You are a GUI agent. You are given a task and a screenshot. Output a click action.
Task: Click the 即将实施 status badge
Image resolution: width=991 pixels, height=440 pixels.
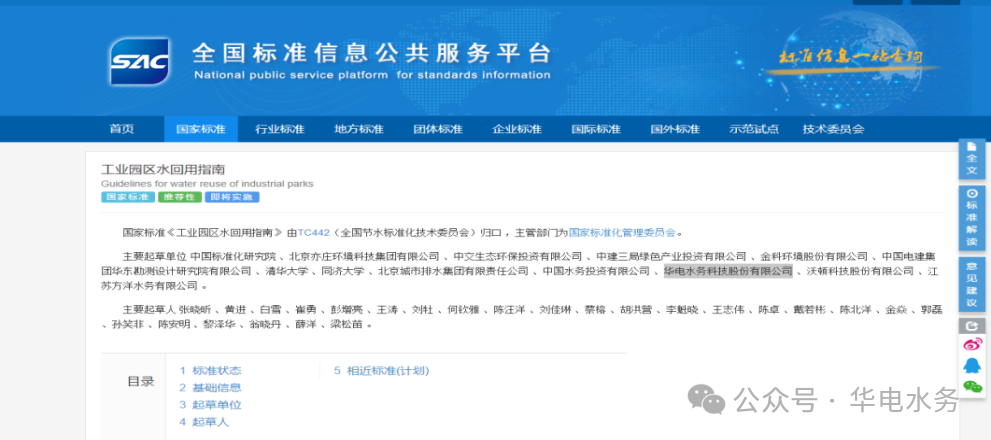click(232, 197)
